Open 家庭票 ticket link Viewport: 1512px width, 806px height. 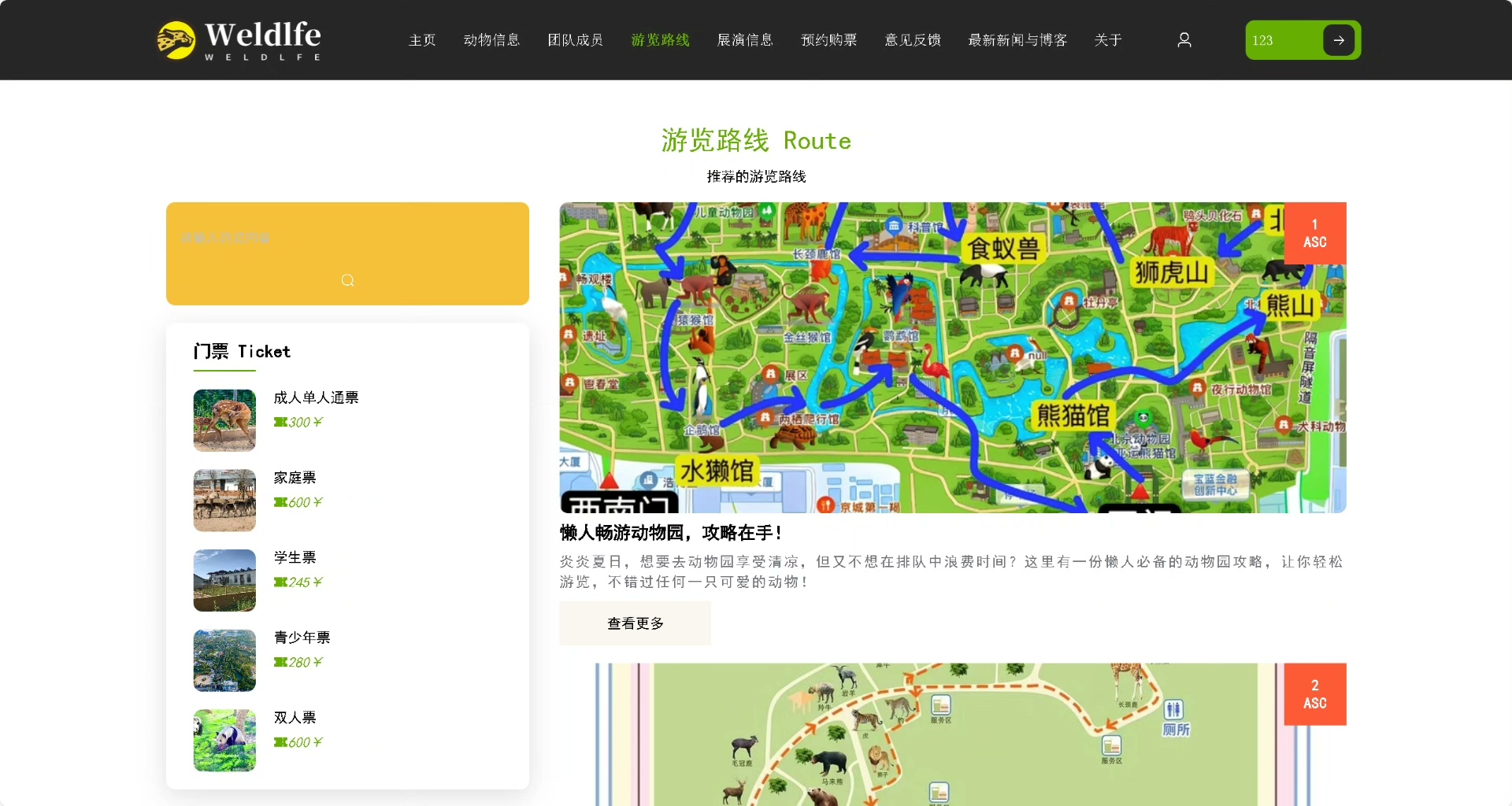click(x=295, y=478)
